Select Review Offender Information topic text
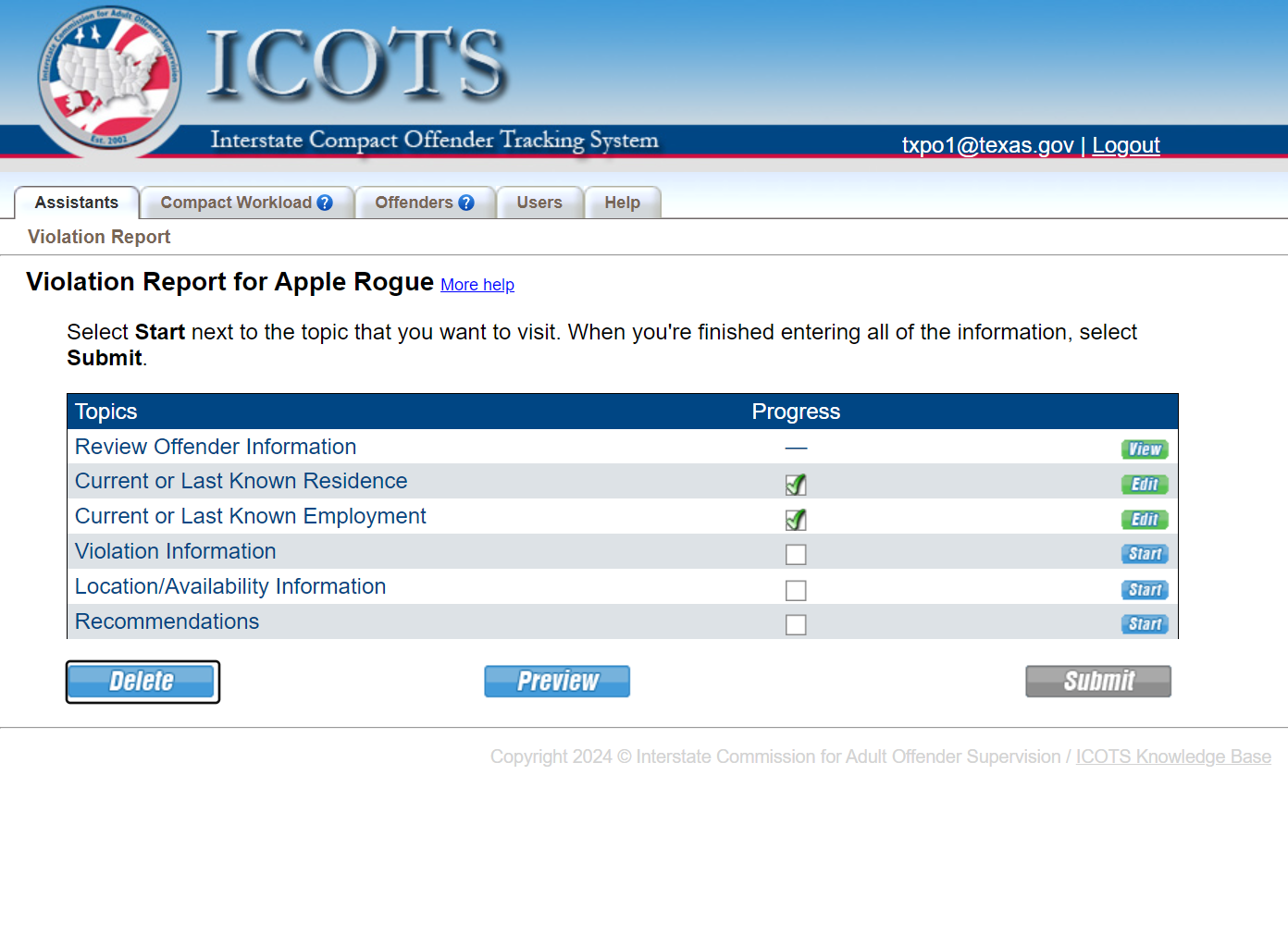This screenshot has width=1288, height=935. [x=216, y=447]
